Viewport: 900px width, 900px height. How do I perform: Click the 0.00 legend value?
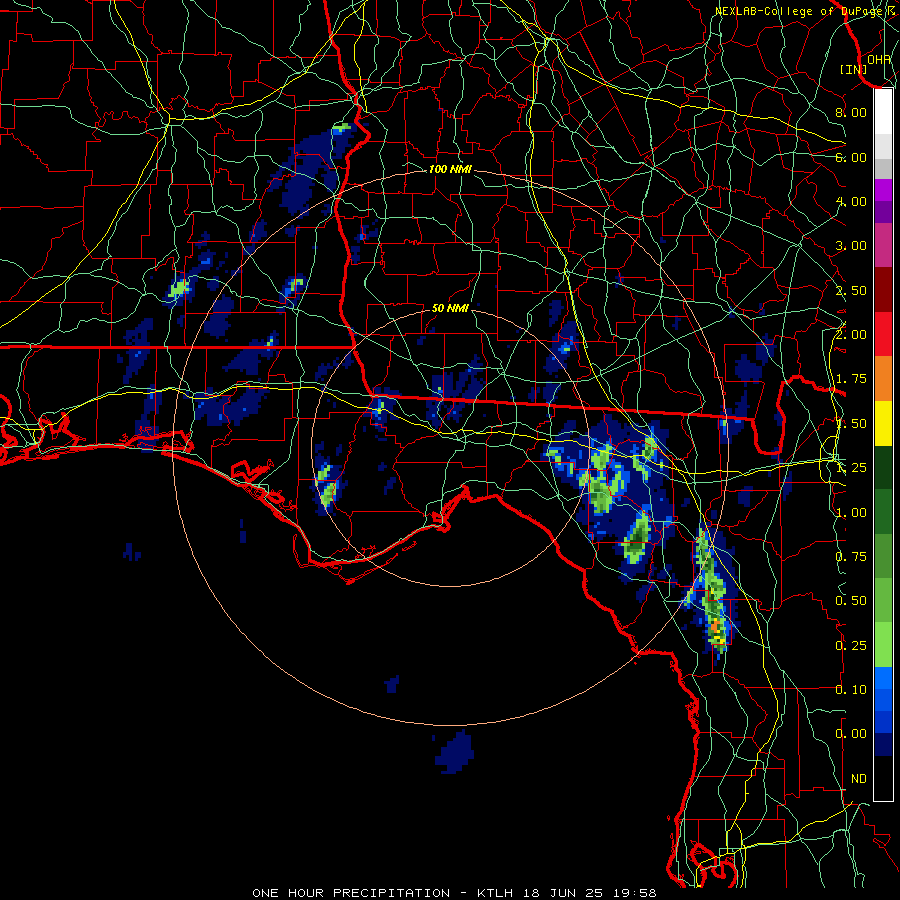click(x=851, y=734)
